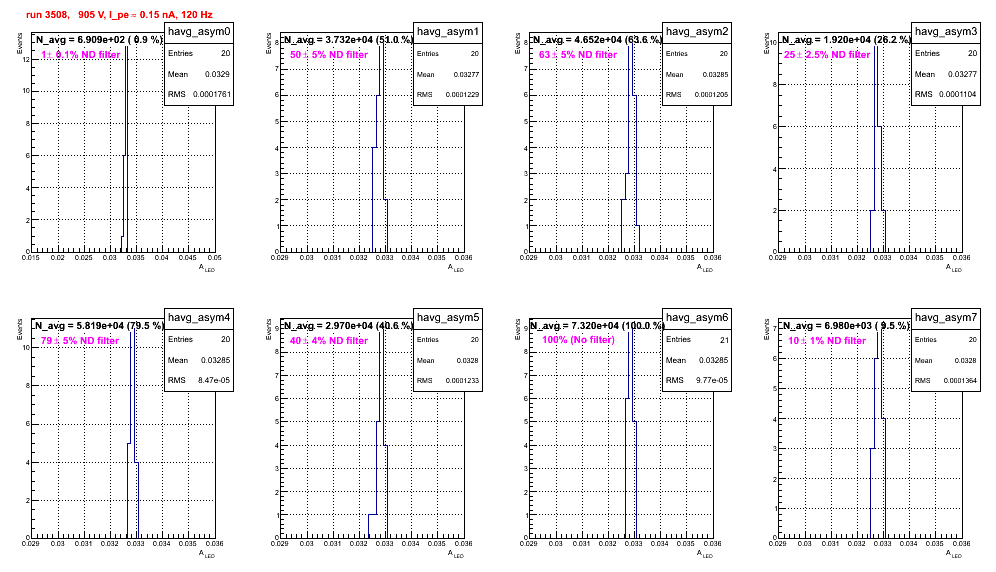This screenshot has height=572, width=996.
Task: Select the havg_asym1 stats box title
Action: click(x=448, y=31)
